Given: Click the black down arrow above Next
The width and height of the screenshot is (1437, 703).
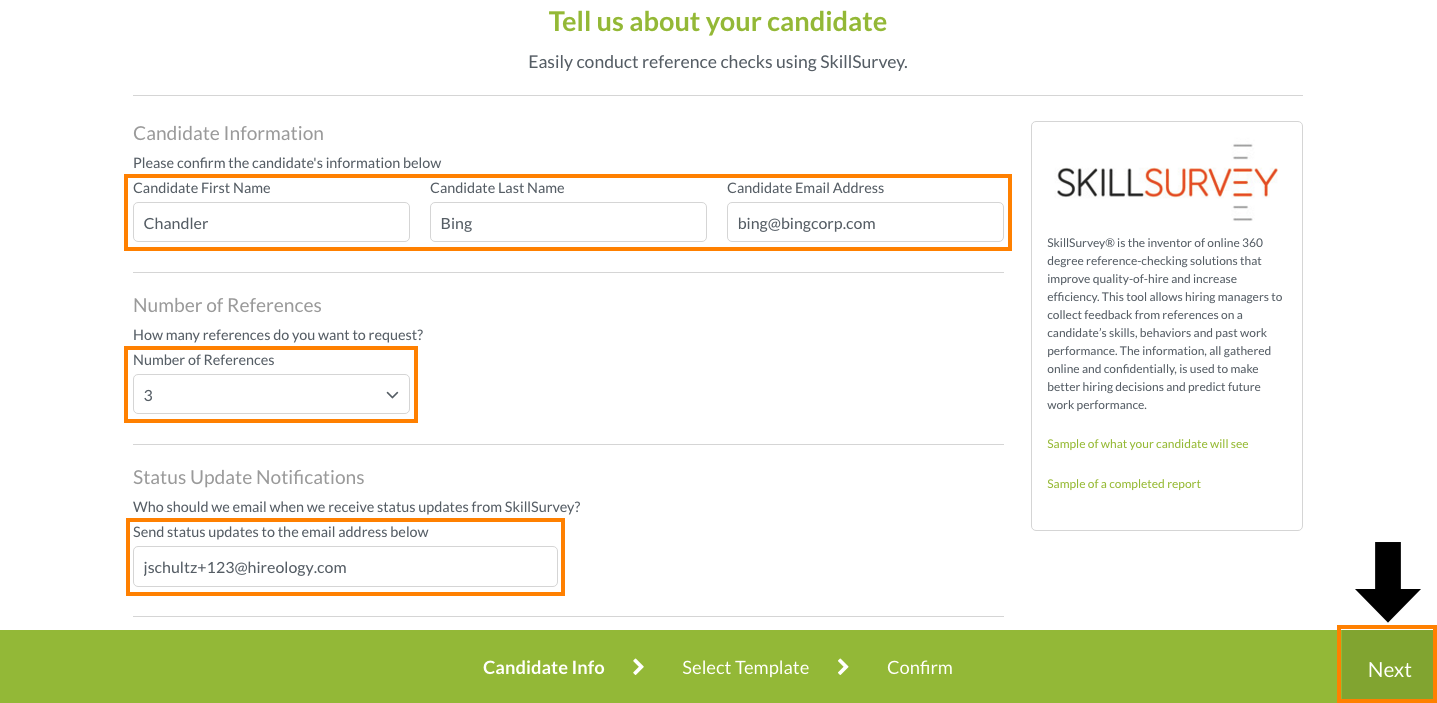Looking at the screenshot, I should pyautogui.click(x=1388, y=582).
